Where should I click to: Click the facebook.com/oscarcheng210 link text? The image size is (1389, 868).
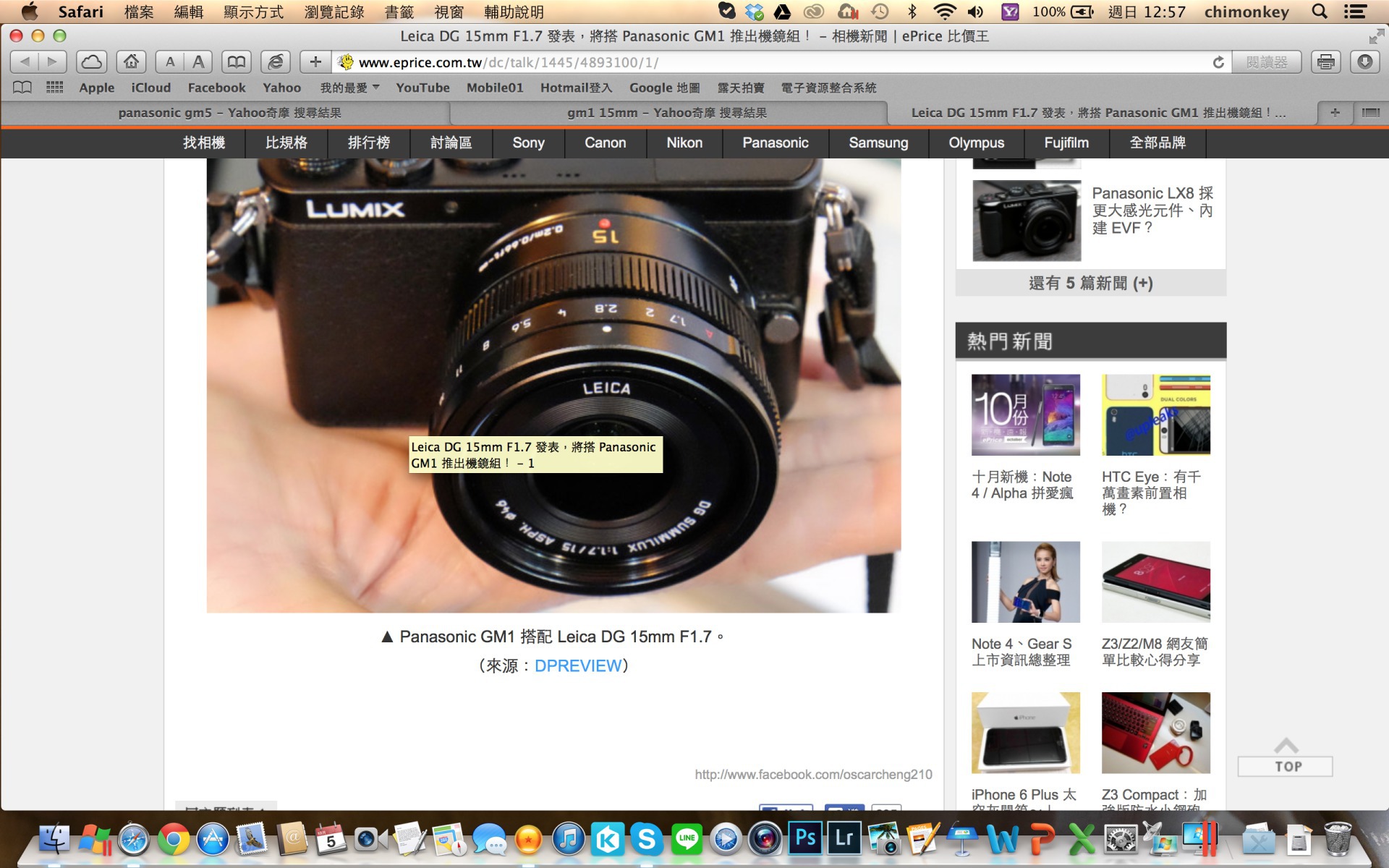pyautogui.click(x=813, y=775)
